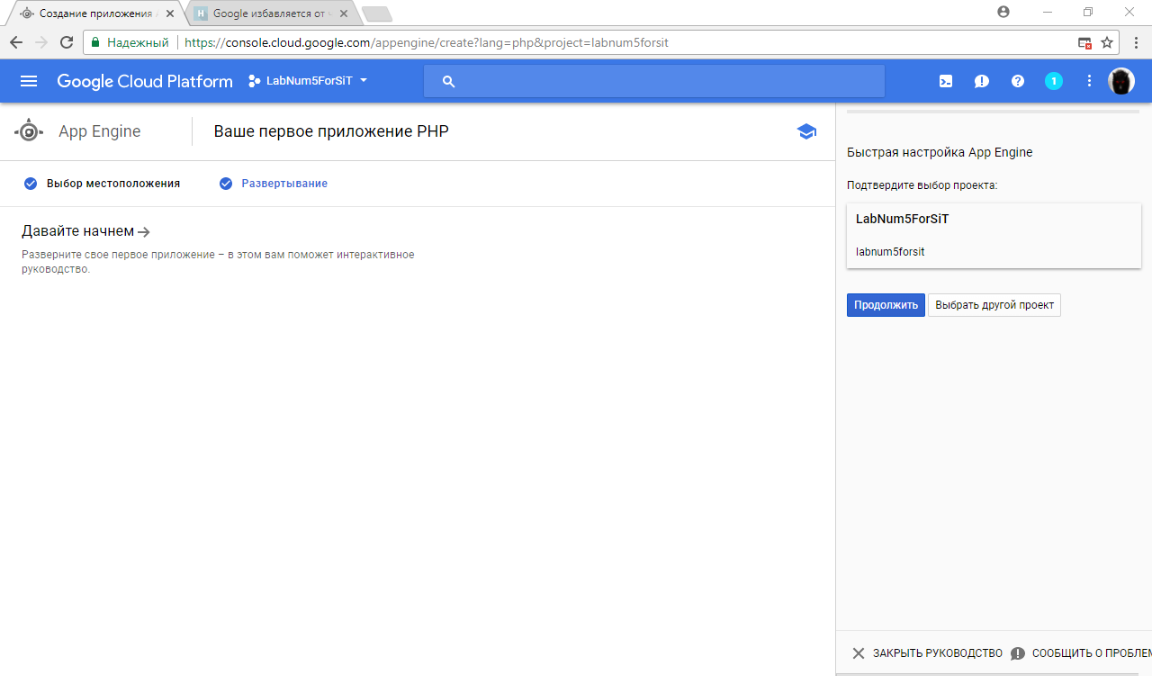Close the Создание приложения browser tab
The width and height of the screenshot is (1152, 676).
170,13
